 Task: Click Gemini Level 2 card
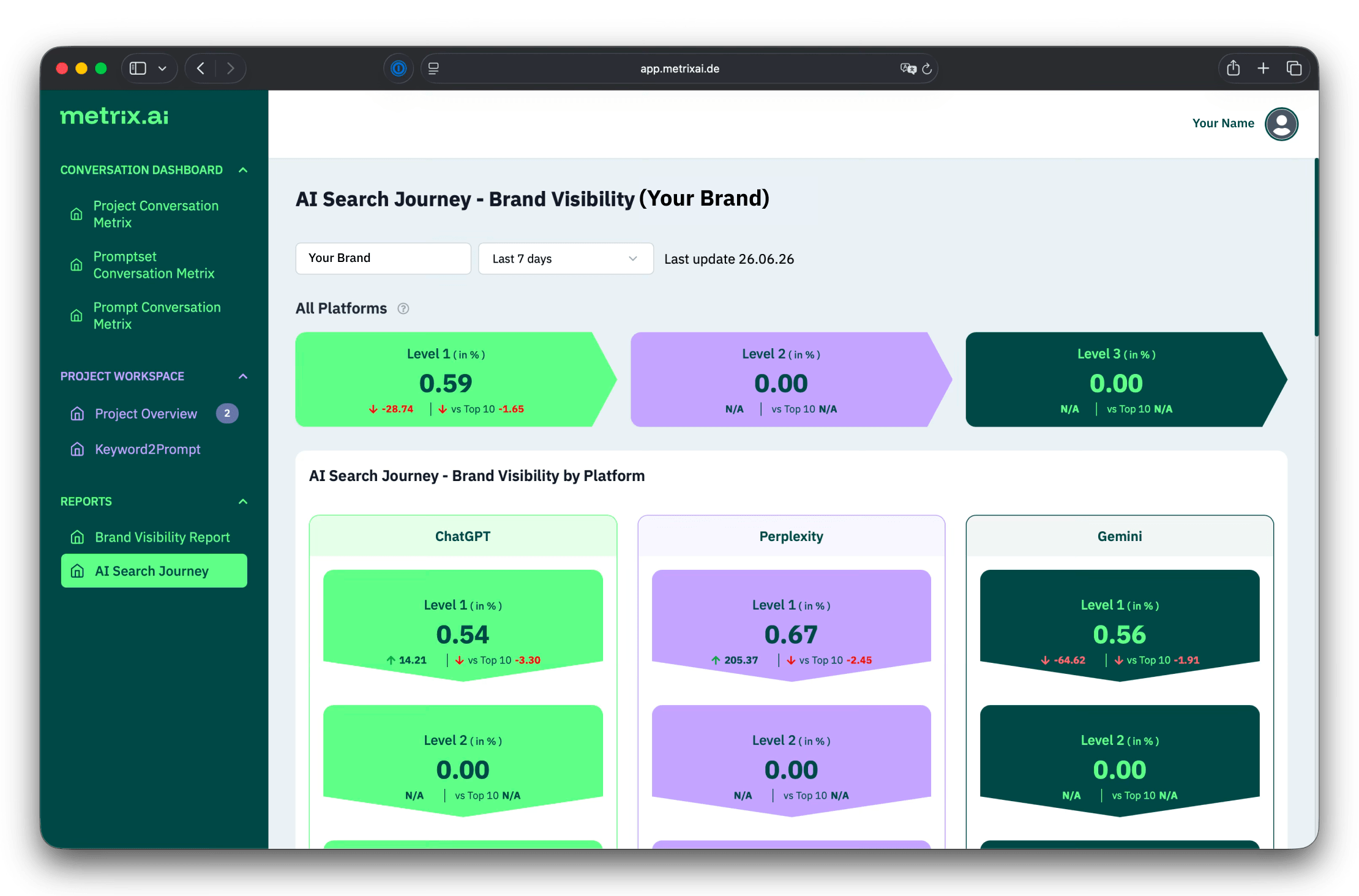coord(1120,761)
